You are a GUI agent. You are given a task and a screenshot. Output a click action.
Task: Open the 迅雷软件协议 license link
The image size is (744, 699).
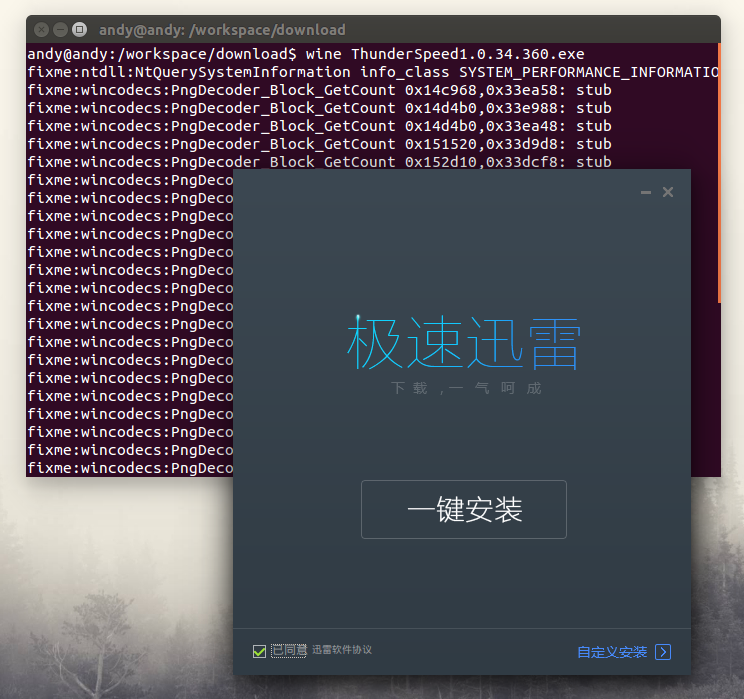(342, 650)
